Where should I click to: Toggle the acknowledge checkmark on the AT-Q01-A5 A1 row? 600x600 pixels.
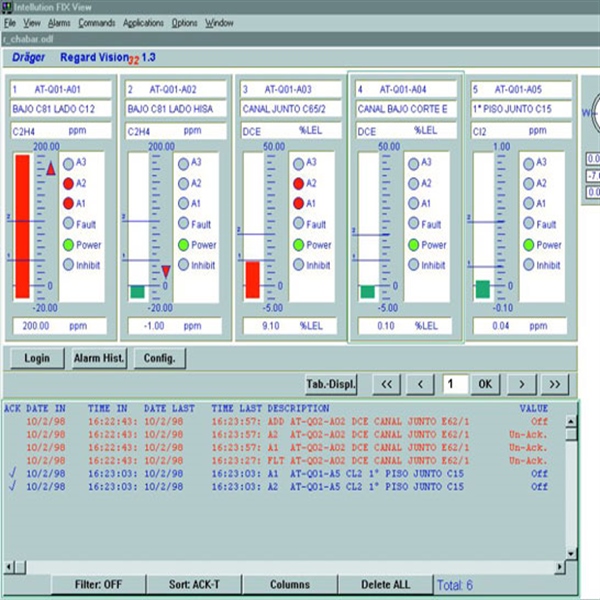12,473
